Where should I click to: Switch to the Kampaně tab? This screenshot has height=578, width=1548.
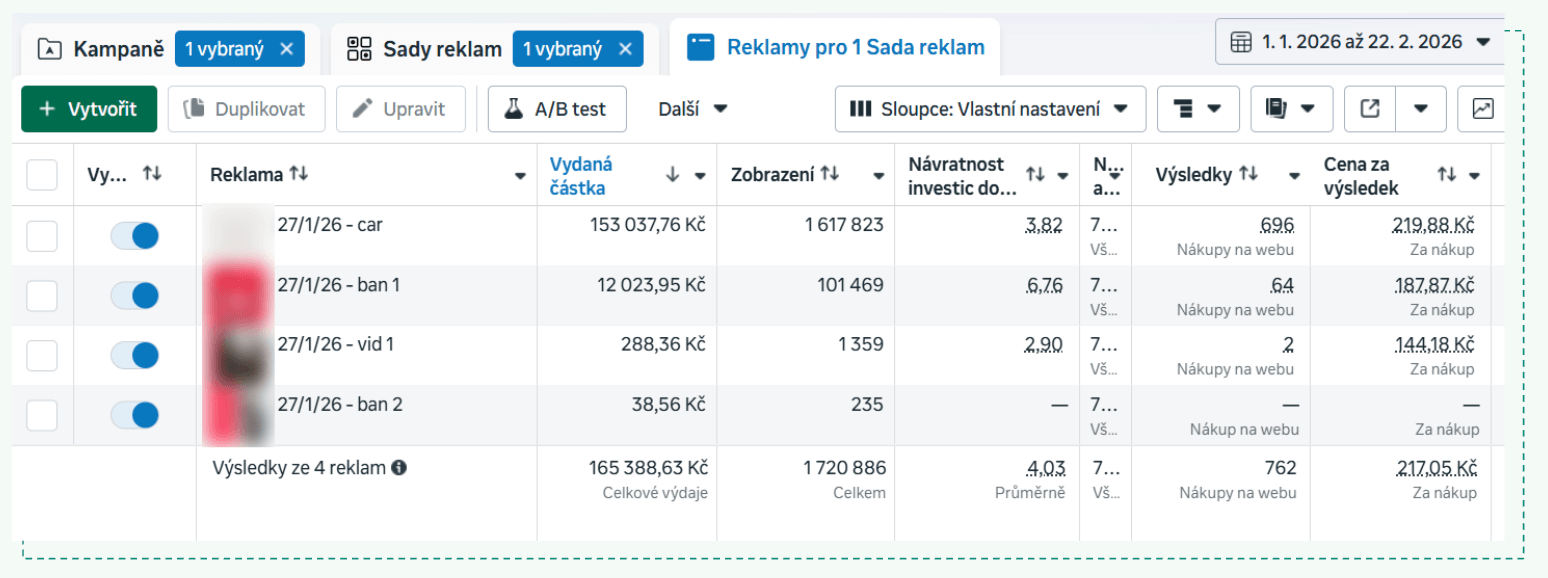(x=99, y=48)
